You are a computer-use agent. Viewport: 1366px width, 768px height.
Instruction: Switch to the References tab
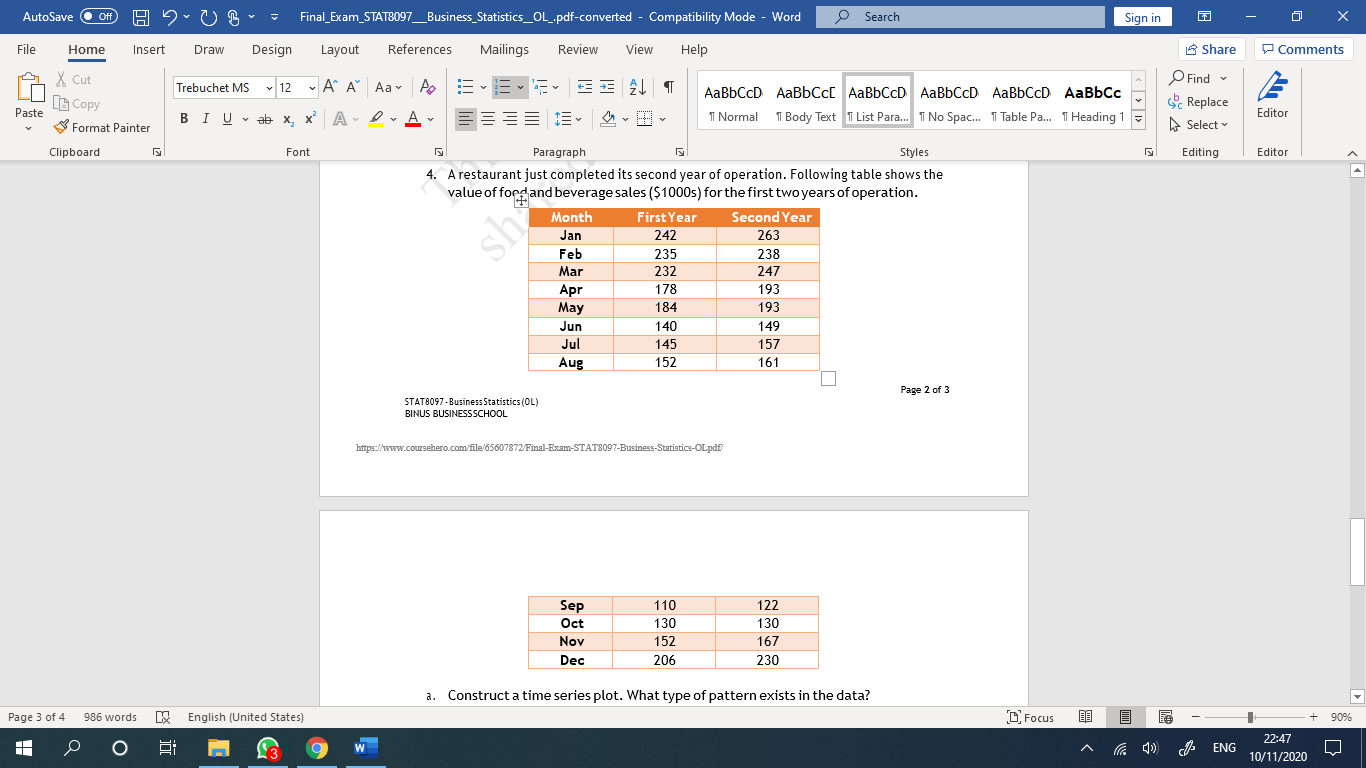tap(420, 49)
